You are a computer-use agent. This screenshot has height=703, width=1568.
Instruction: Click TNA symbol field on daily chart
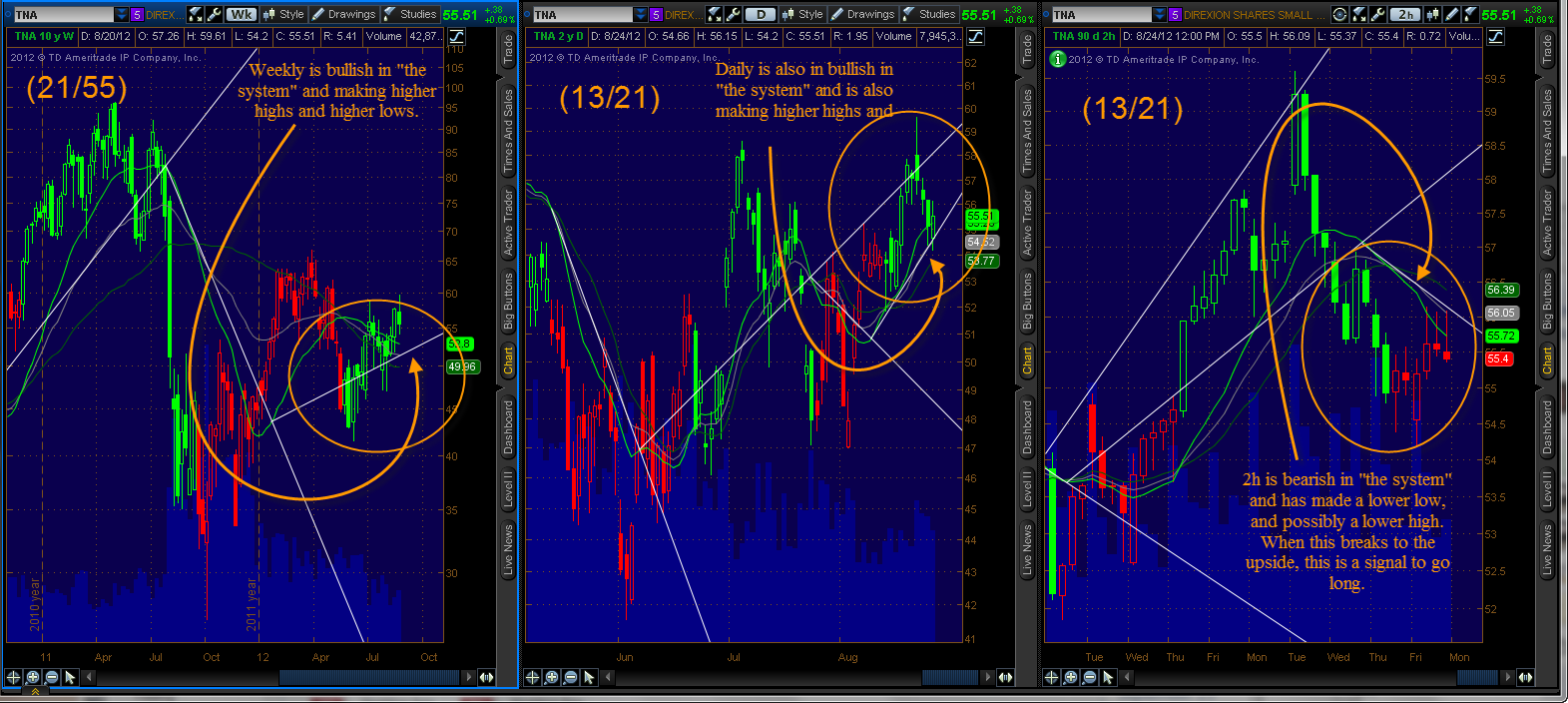click(x=583, y=14)
